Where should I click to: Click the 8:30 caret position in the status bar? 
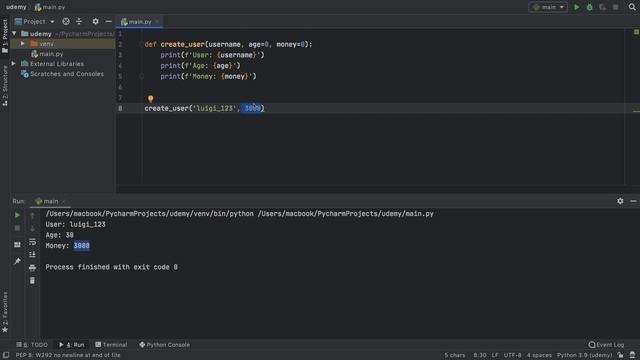point(480,355)
